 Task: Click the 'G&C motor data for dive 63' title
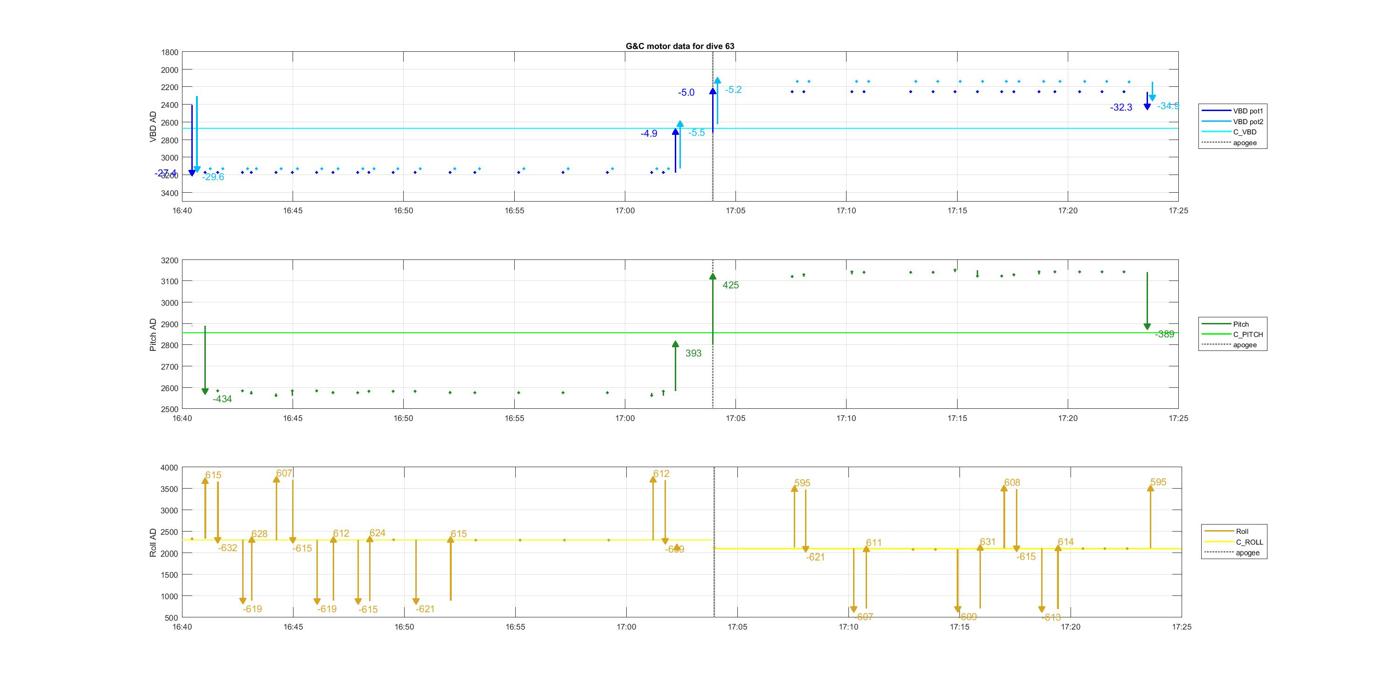pyautogui.click(x=680, y=46)
